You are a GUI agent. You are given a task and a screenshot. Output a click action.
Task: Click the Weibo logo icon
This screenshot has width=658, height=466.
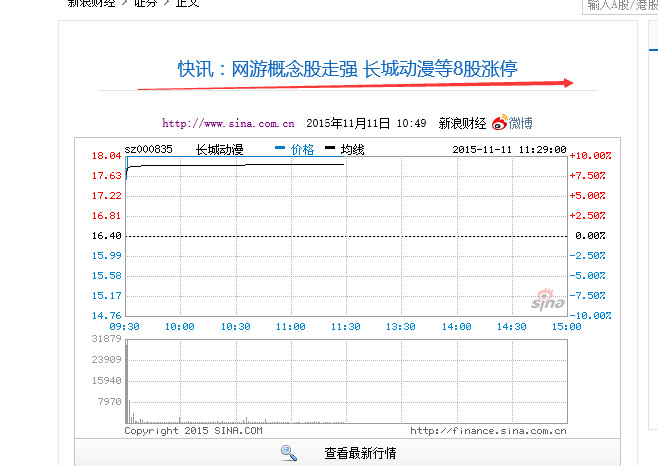tap(500, 123)
